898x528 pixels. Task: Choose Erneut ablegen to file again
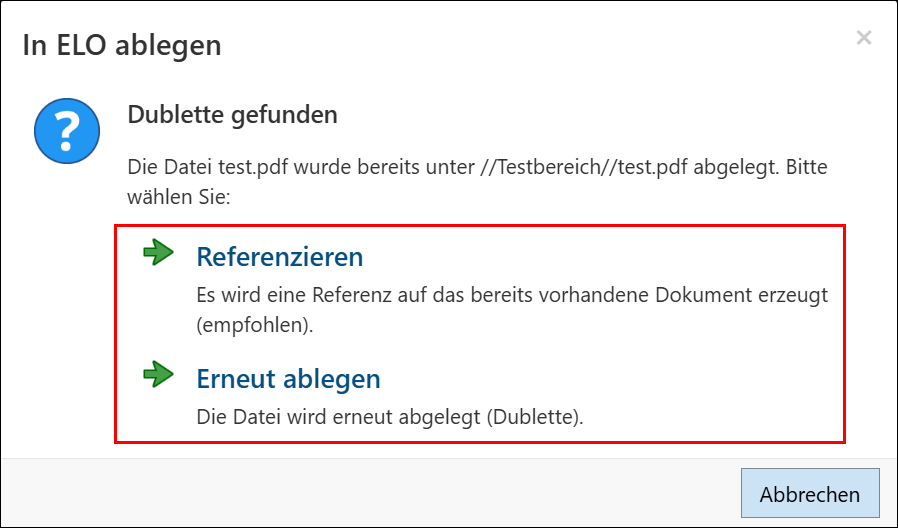[x=288, y=379]
